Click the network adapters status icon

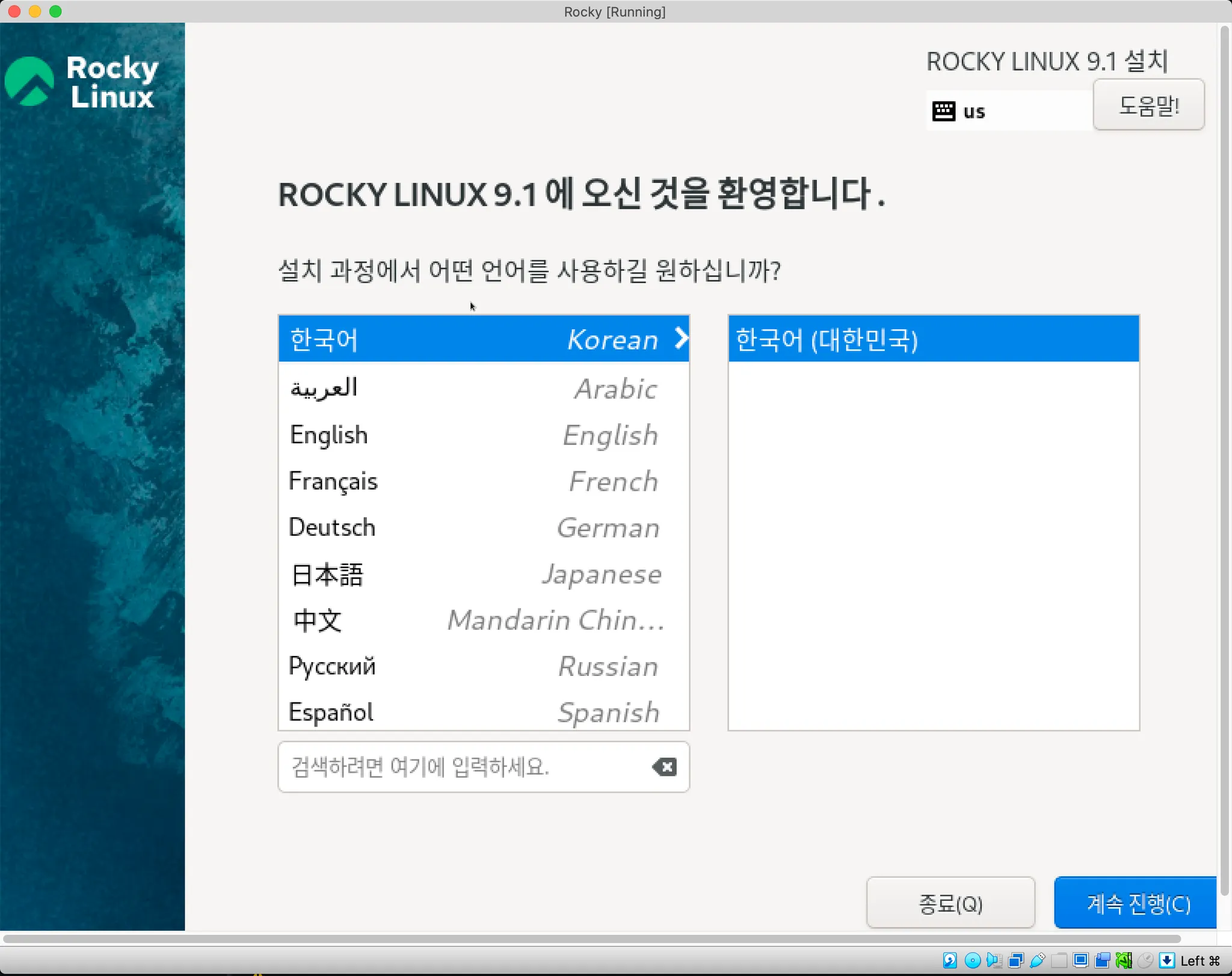point(1016,960)
